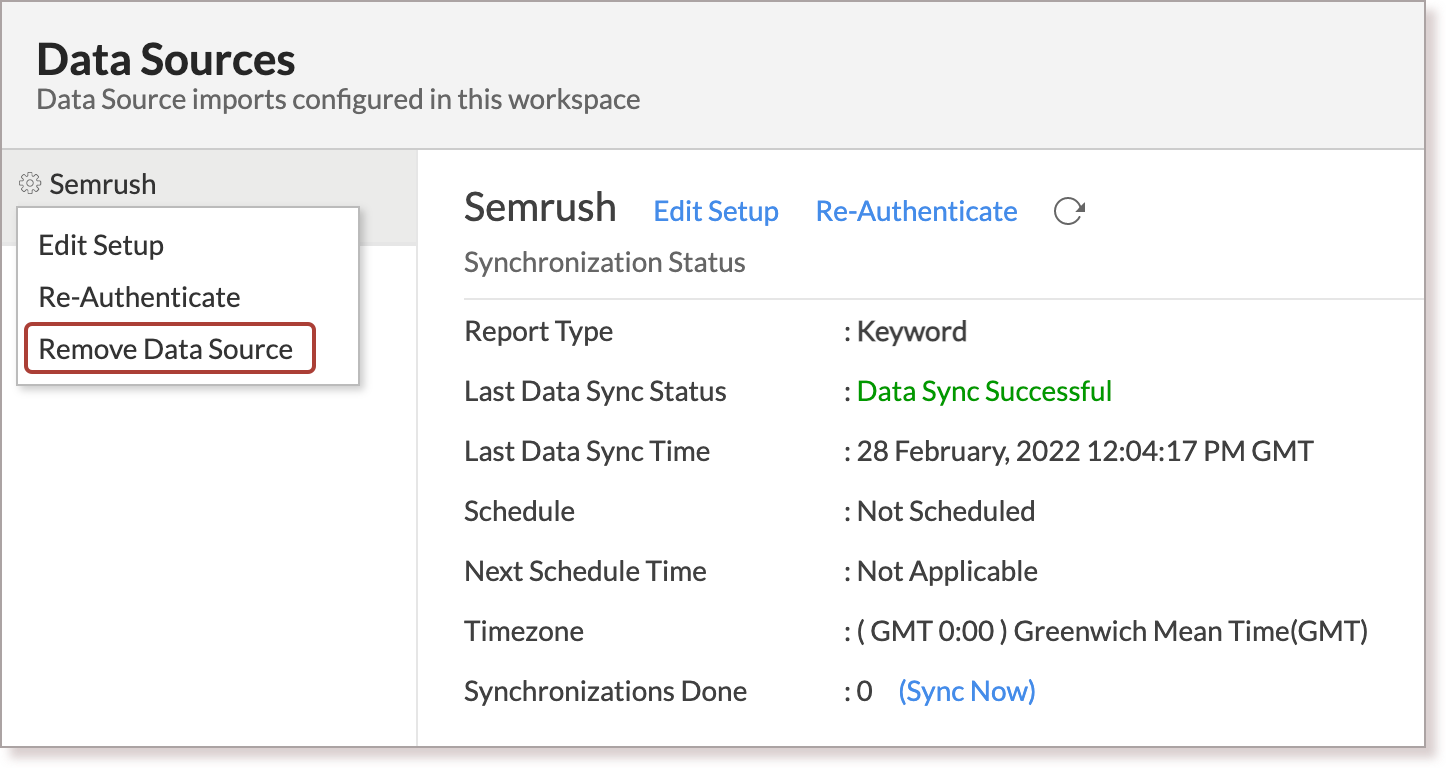Choose Edit Setup from the context menu
1446x768 pixels.
(101, 245)
